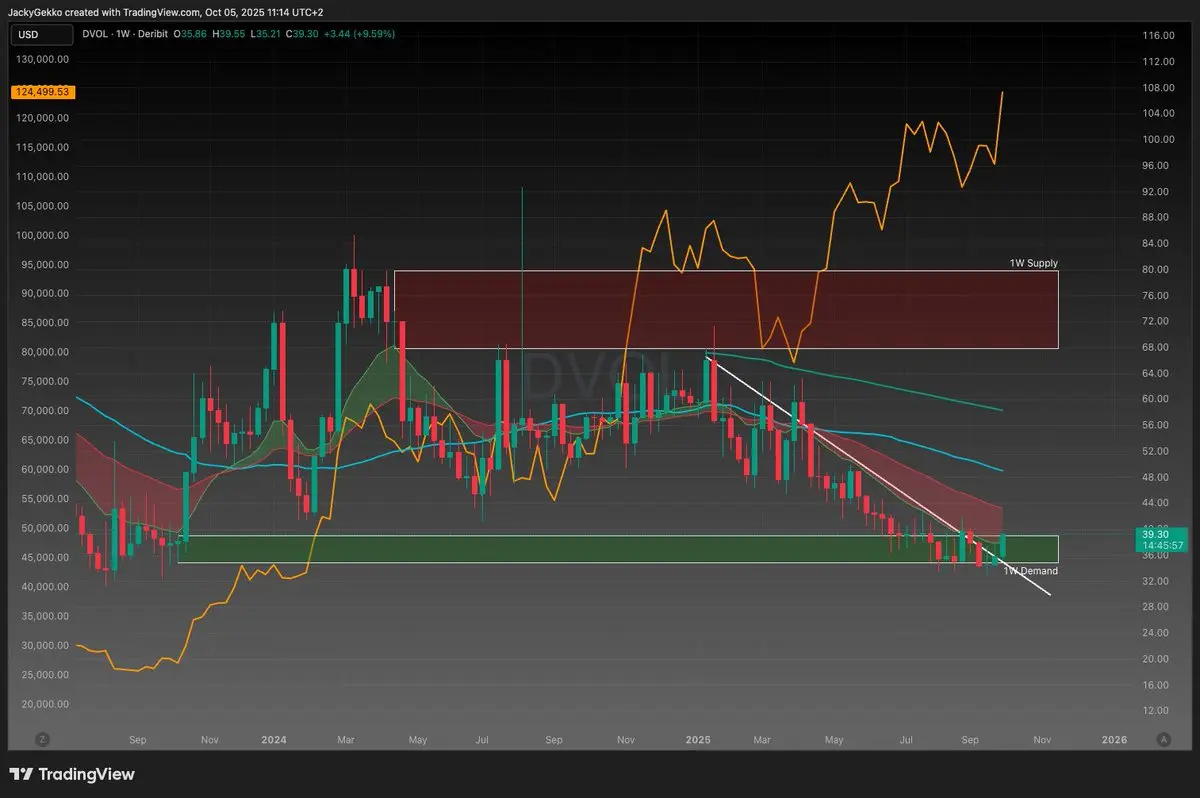
Task: Select the green 1W Demand zone rectangle
Action: [618, 549]
